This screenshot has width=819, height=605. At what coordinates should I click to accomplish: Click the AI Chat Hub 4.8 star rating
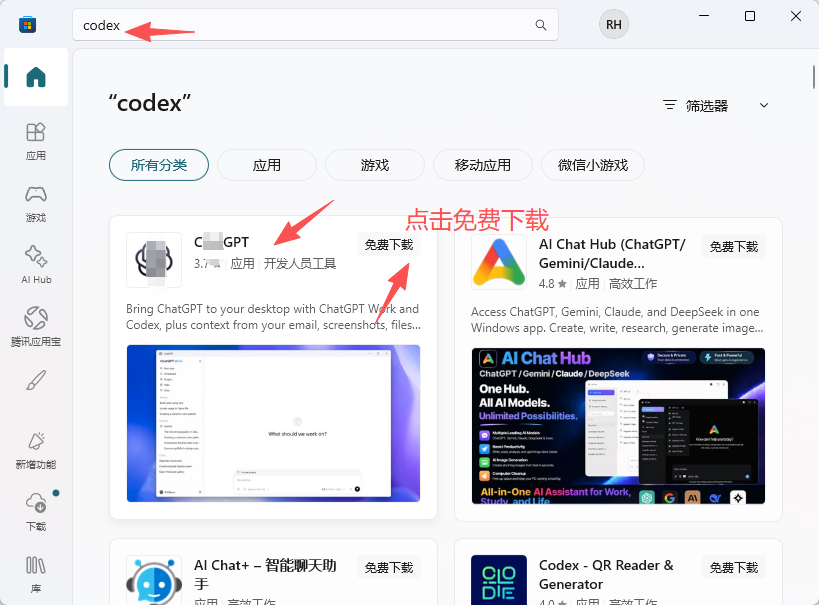tap(553, 284)
